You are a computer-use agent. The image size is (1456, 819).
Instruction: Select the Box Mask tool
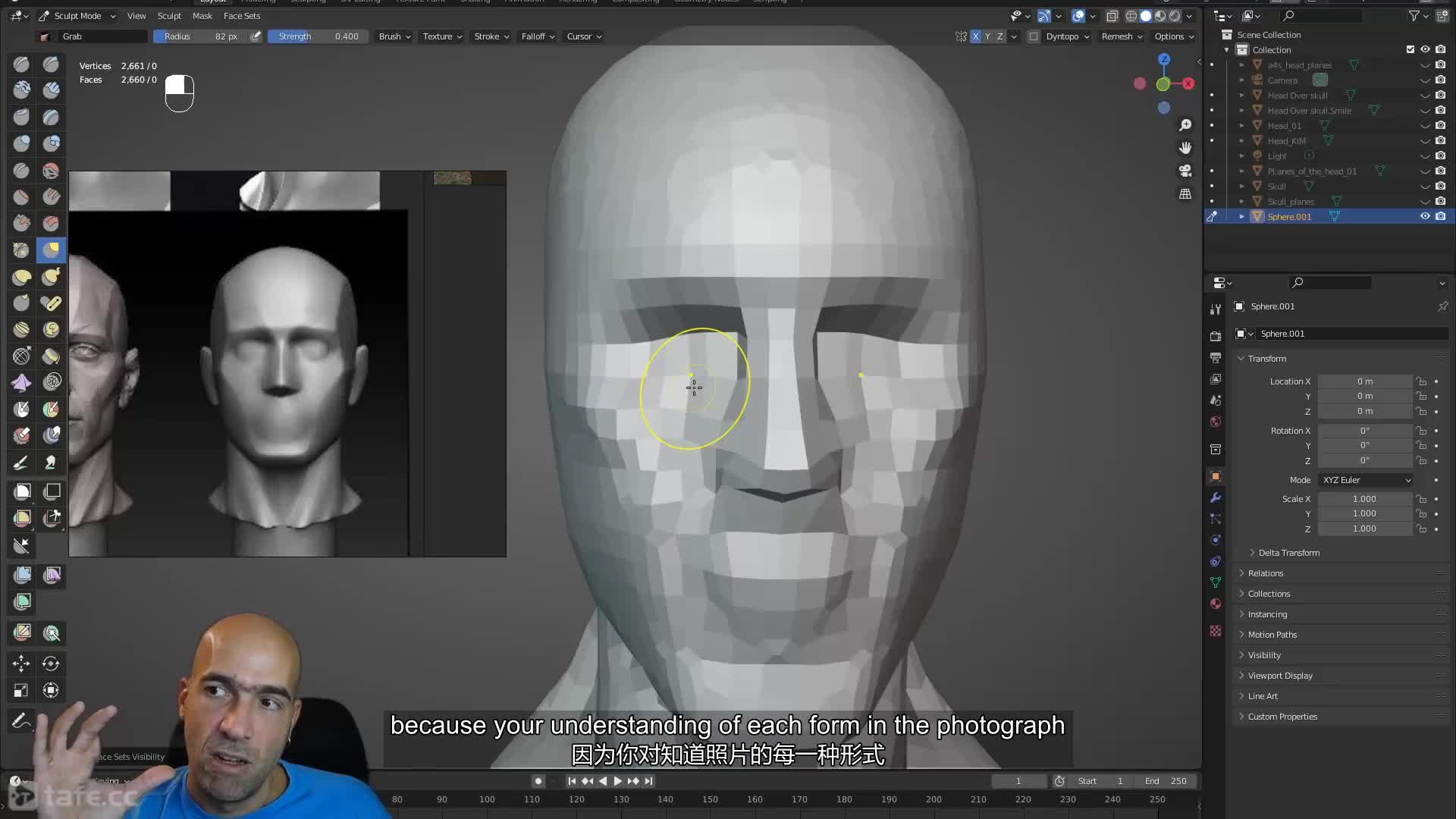tap(21, 492)
